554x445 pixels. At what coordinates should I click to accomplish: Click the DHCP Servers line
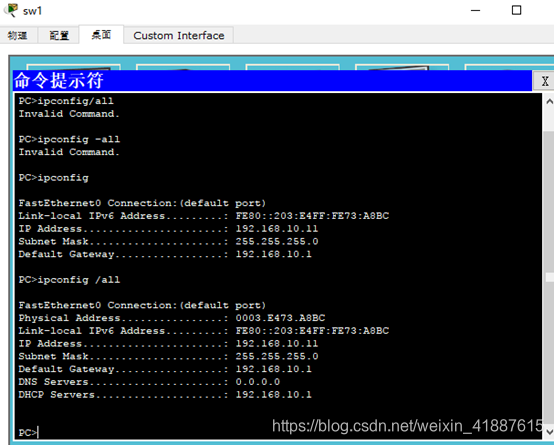pyautogui.click(x=165, y=394)
